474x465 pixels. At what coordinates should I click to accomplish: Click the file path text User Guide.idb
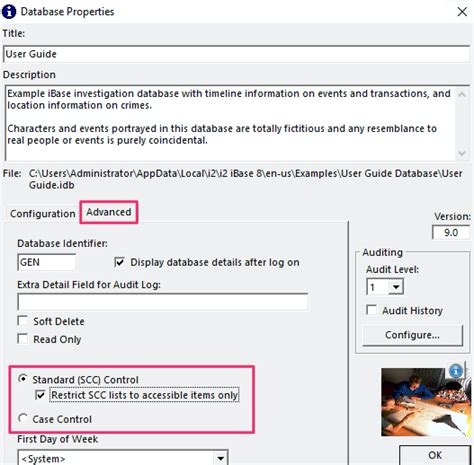coord(246,179)
